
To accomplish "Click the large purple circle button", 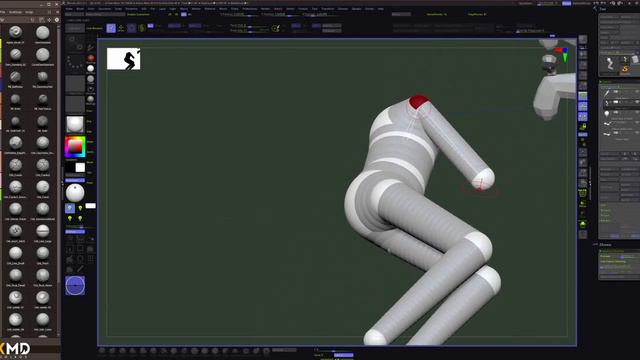I will pyautogui.click(x=75, y=285).
